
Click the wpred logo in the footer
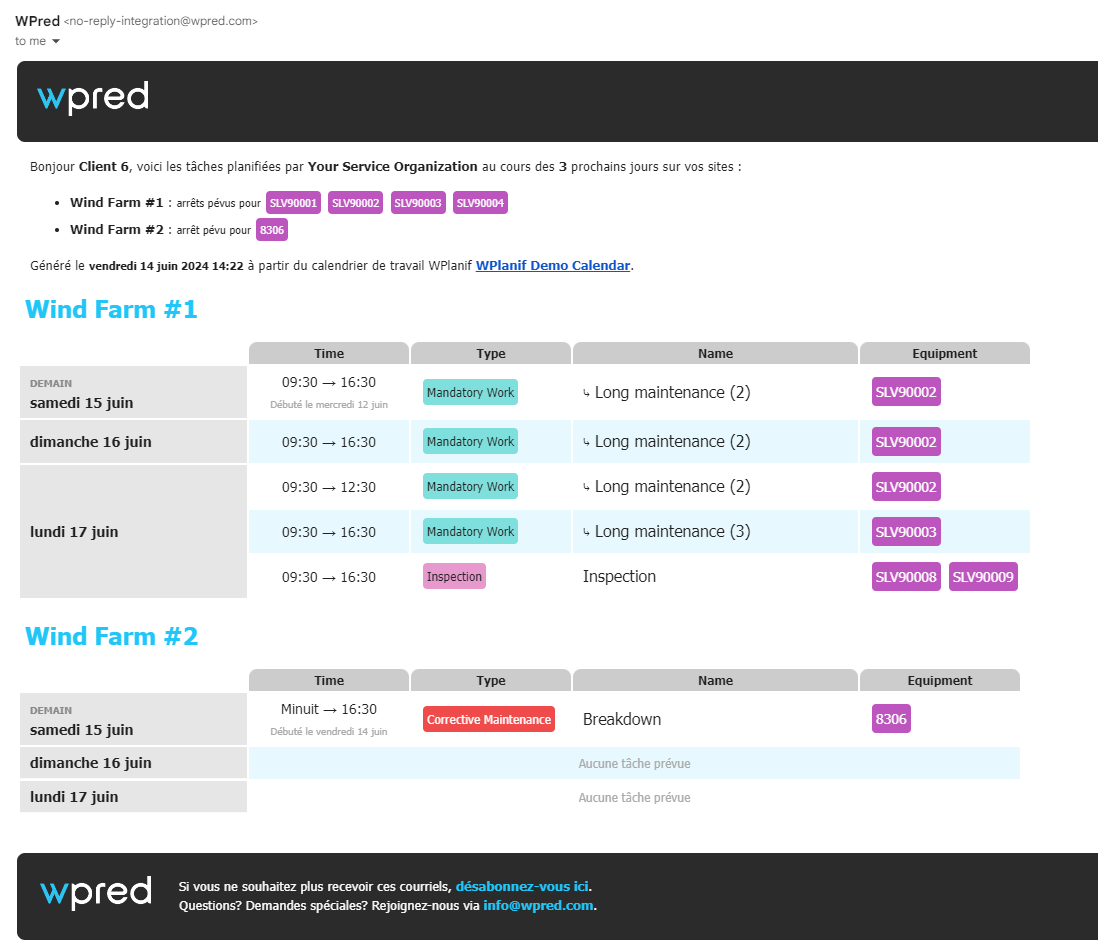(x=96, y=893)
